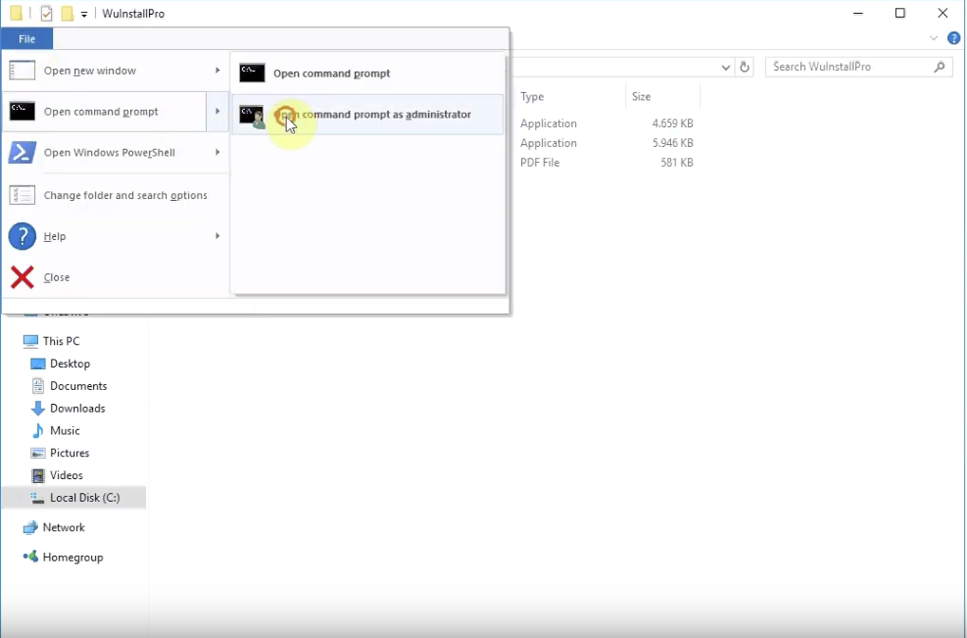Screen dimensions: 967x638
Task: Click the File tab
Action: (27, 39)
